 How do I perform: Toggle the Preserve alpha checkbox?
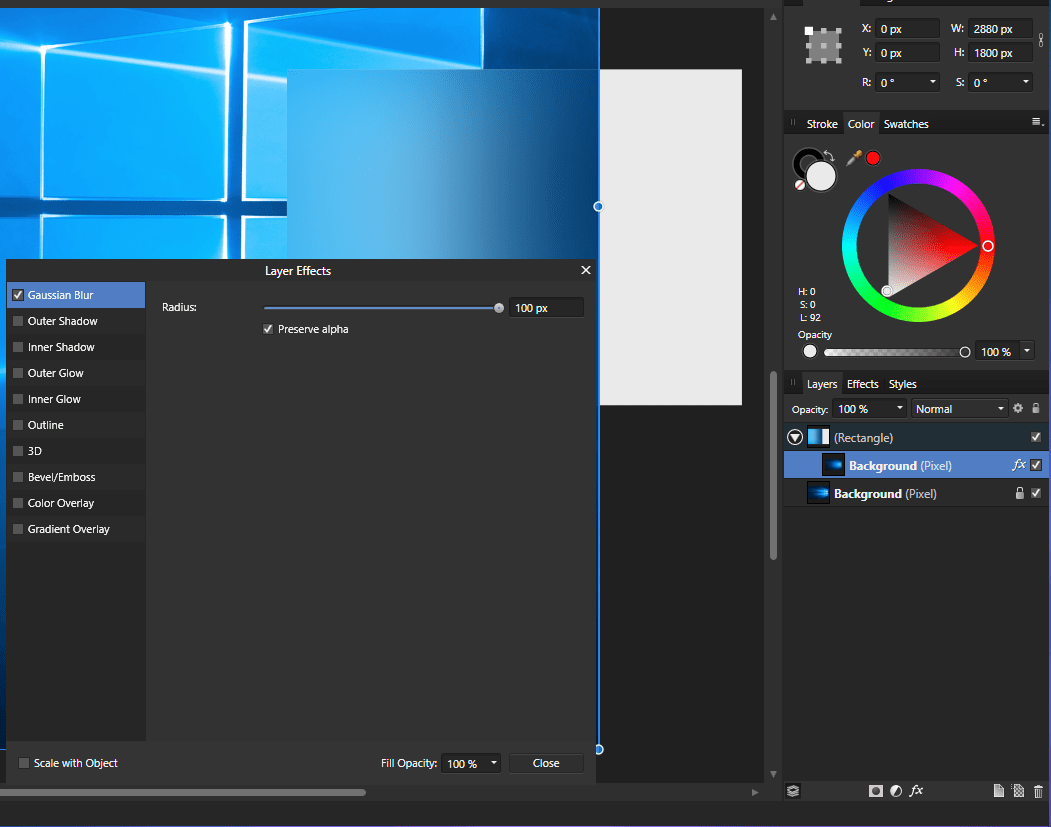pyautogui.click(x=268, y=329)
